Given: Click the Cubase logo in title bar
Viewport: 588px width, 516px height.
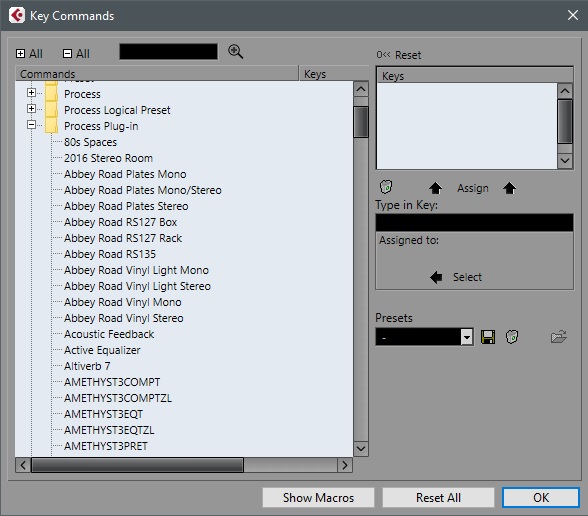Looking at the screenshot, I should [17, 15].
